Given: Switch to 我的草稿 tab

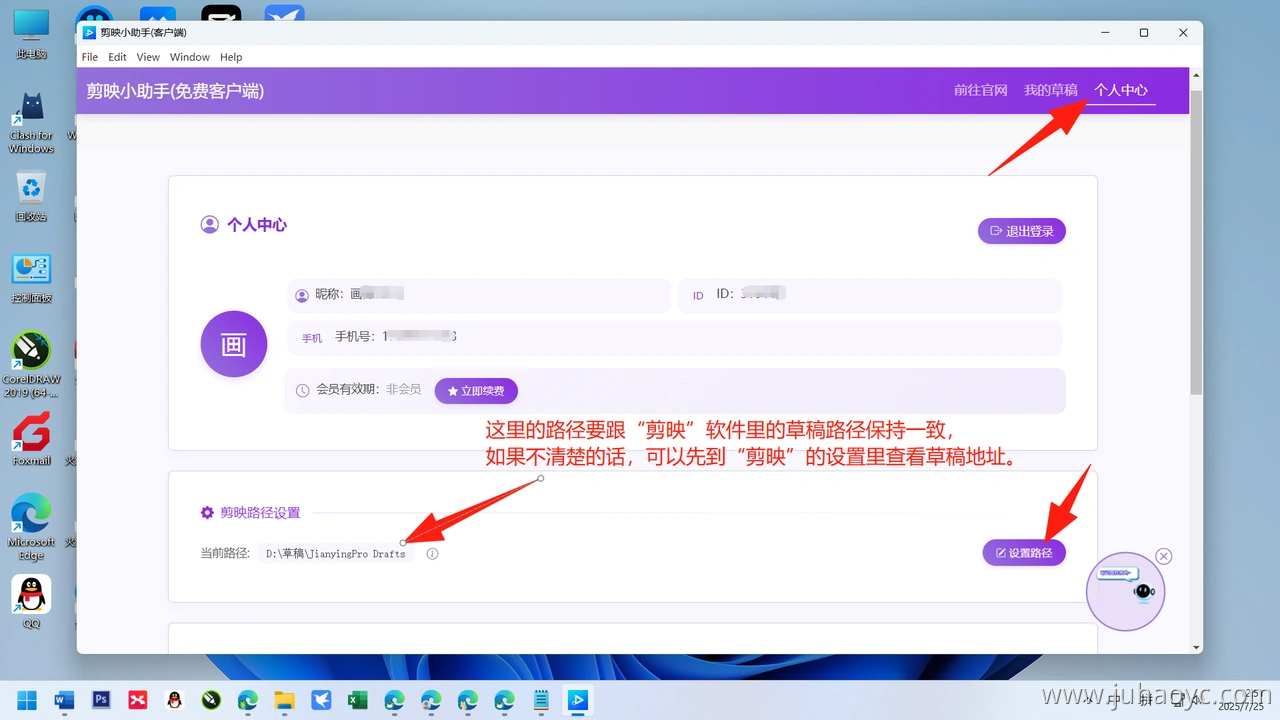Looking at the screenshot, I should pyautogui.click(x=1050, y=90).
